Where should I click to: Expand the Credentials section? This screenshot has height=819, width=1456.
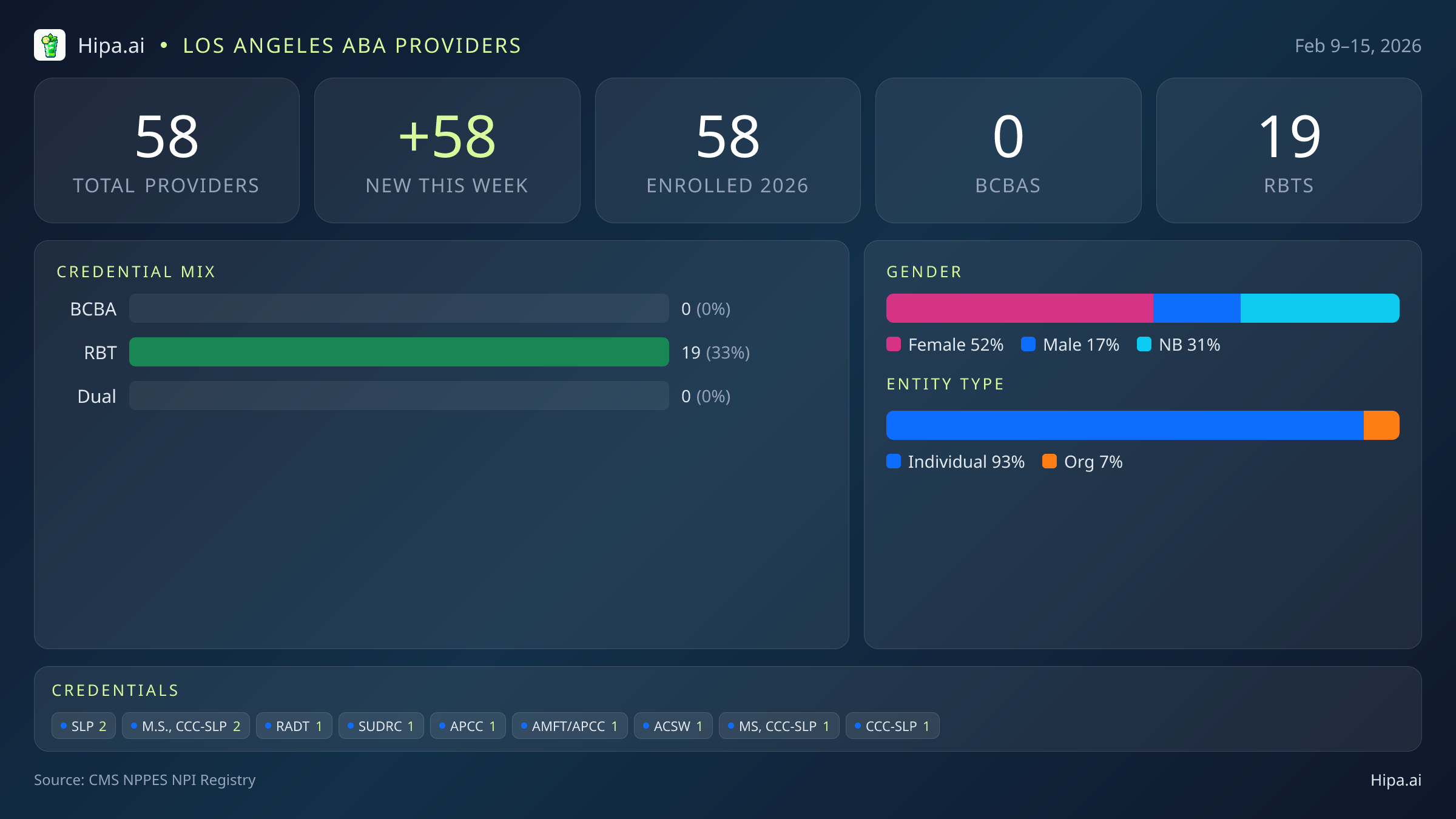[115, 690]
